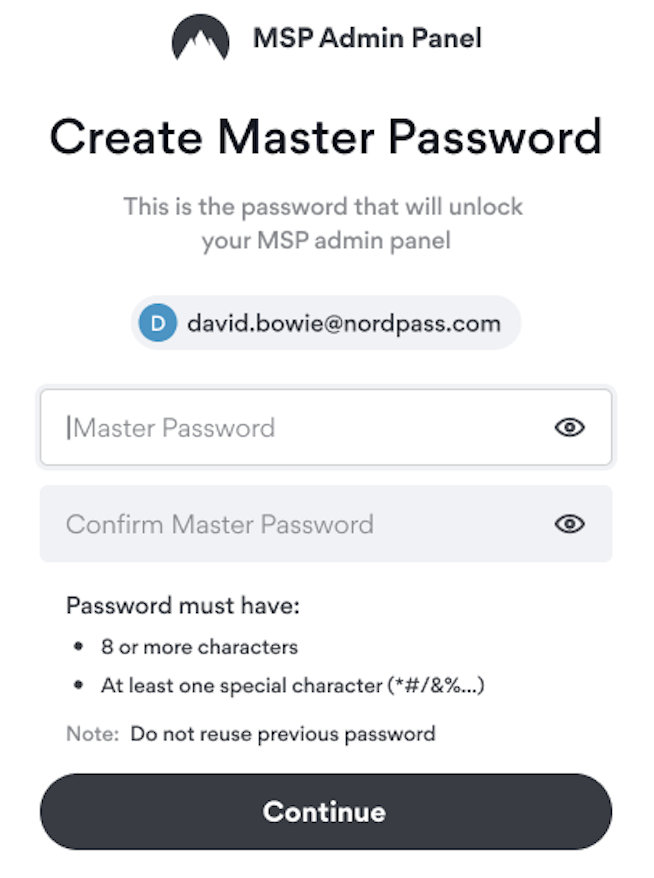Show the Master Password field contents
This screenshot has height=878, width=654.
569,428
